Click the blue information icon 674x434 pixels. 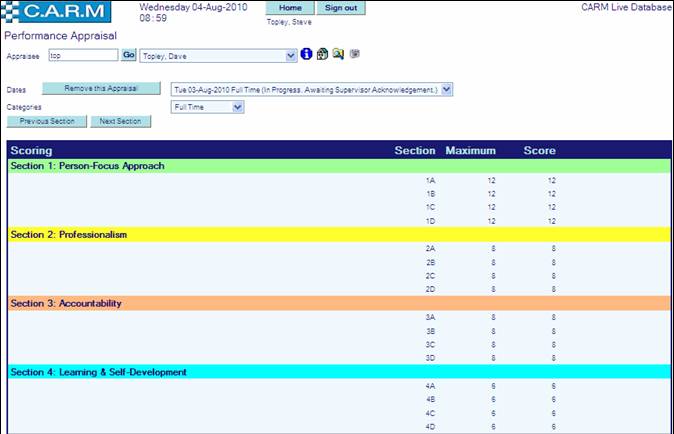click(x=307, y=54)
